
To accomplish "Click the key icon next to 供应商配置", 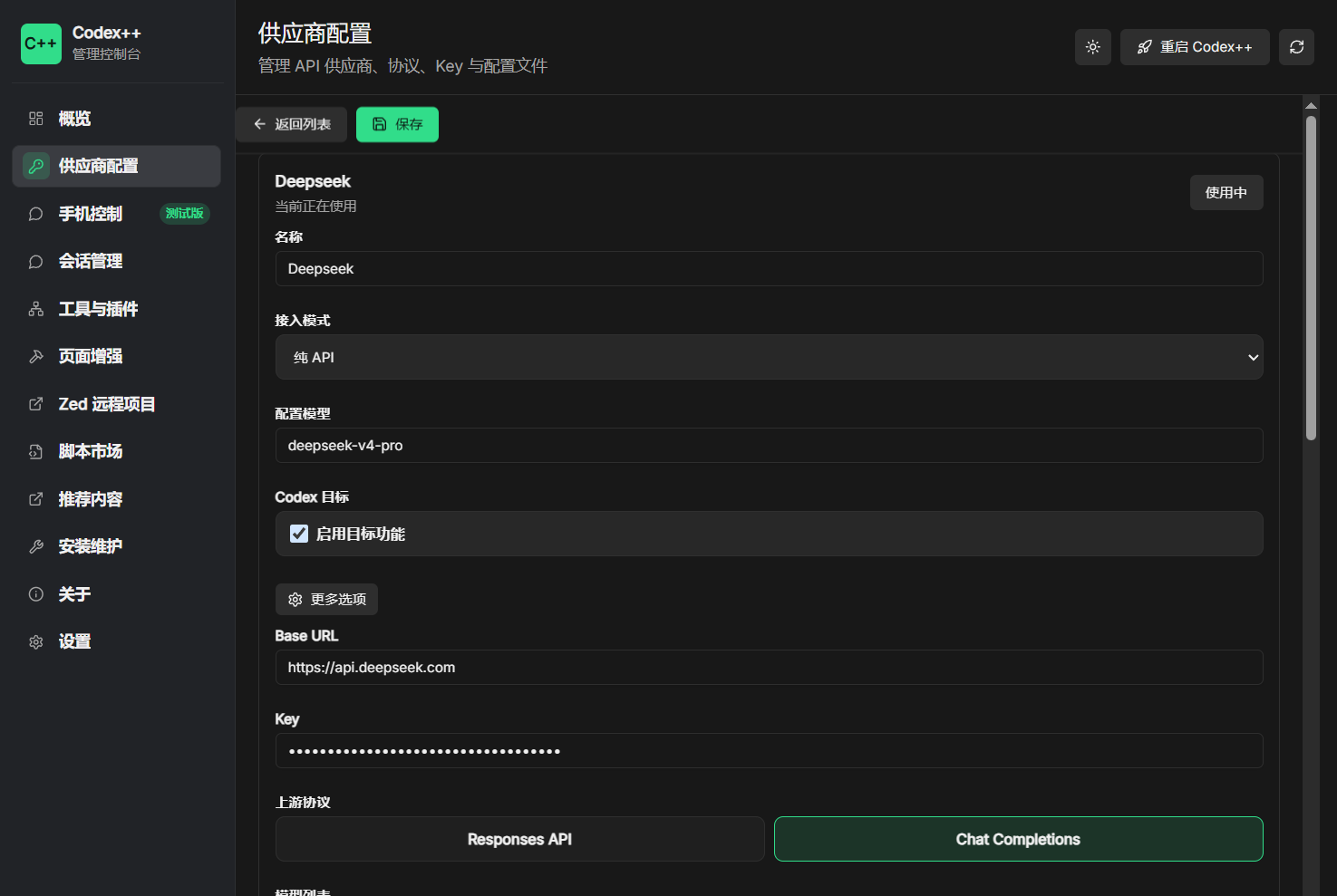I will 36,167.
